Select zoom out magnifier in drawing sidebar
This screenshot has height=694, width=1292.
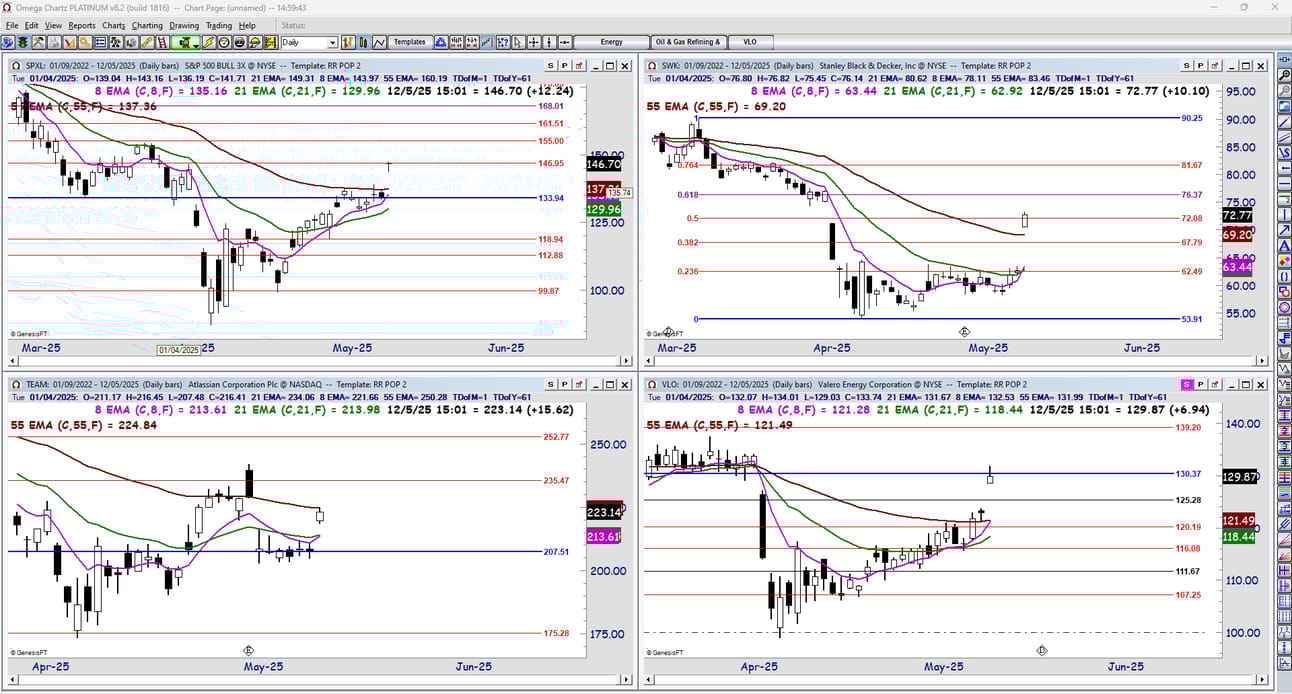pos(1283,92)
